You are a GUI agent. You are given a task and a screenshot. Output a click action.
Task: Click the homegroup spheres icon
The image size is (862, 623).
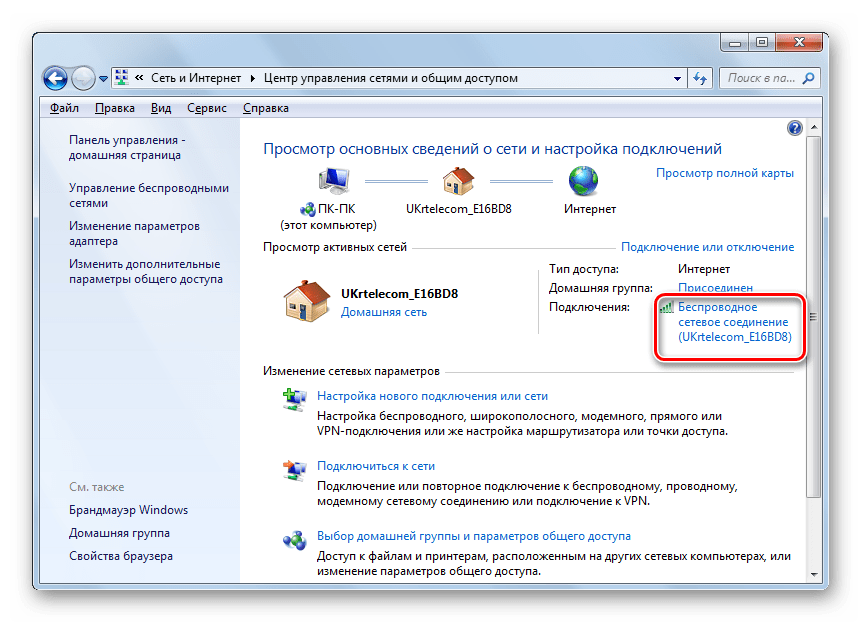[294, 540]
